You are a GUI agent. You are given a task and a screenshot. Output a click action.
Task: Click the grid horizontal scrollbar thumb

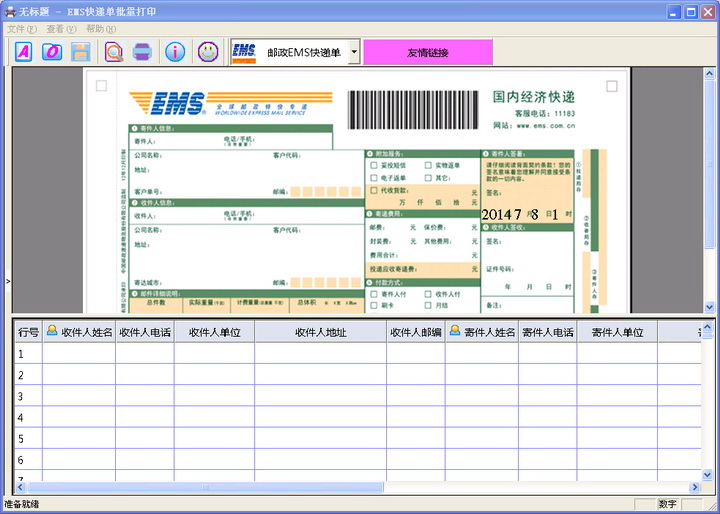205,486
